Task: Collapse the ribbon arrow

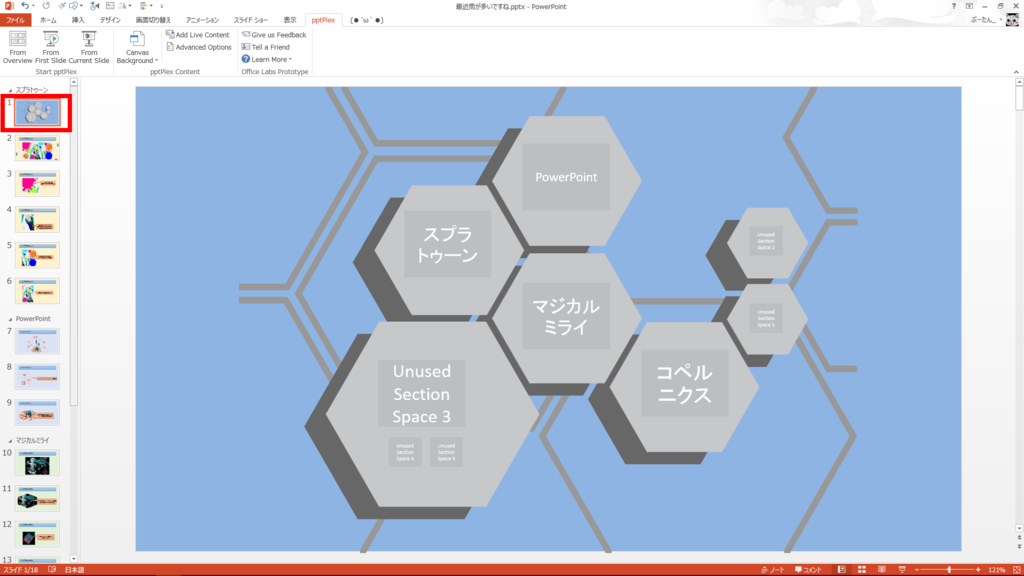Action: click(x=1016, y=72)
